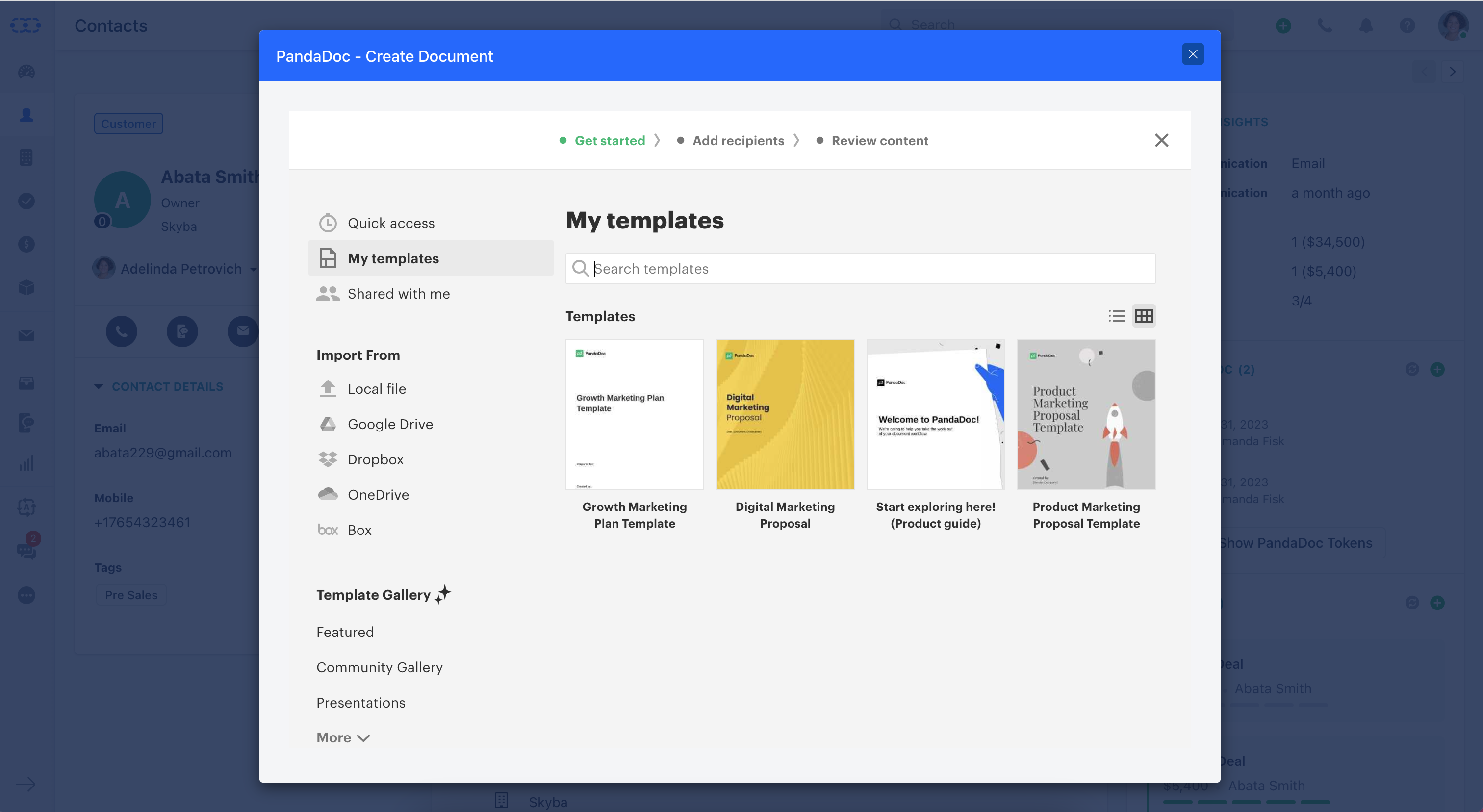This screenshot has width=1483, height=812.
Task: Open Dashboard icon in left sidebar
Action: (26, 72)
